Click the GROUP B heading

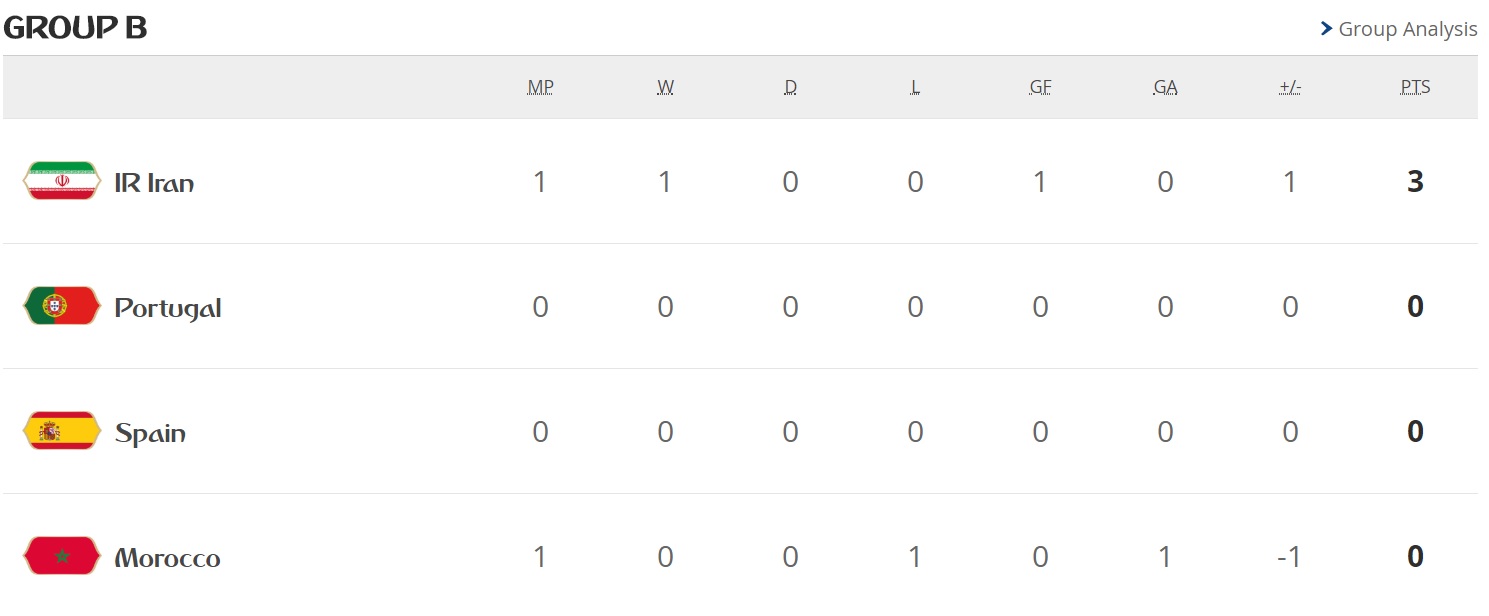point(76,28)
